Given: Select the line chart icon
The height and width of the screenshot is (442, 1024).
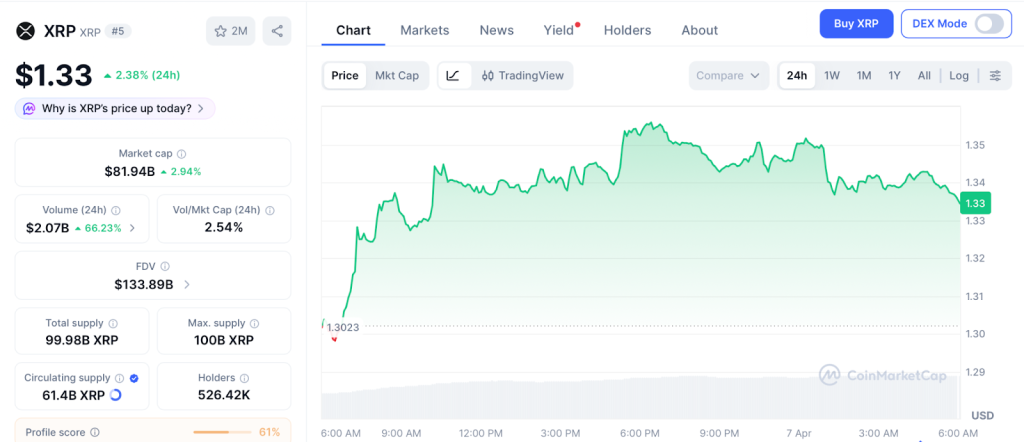Looking at the screenshot, I should pyautogui.click(x=453, y=76).
